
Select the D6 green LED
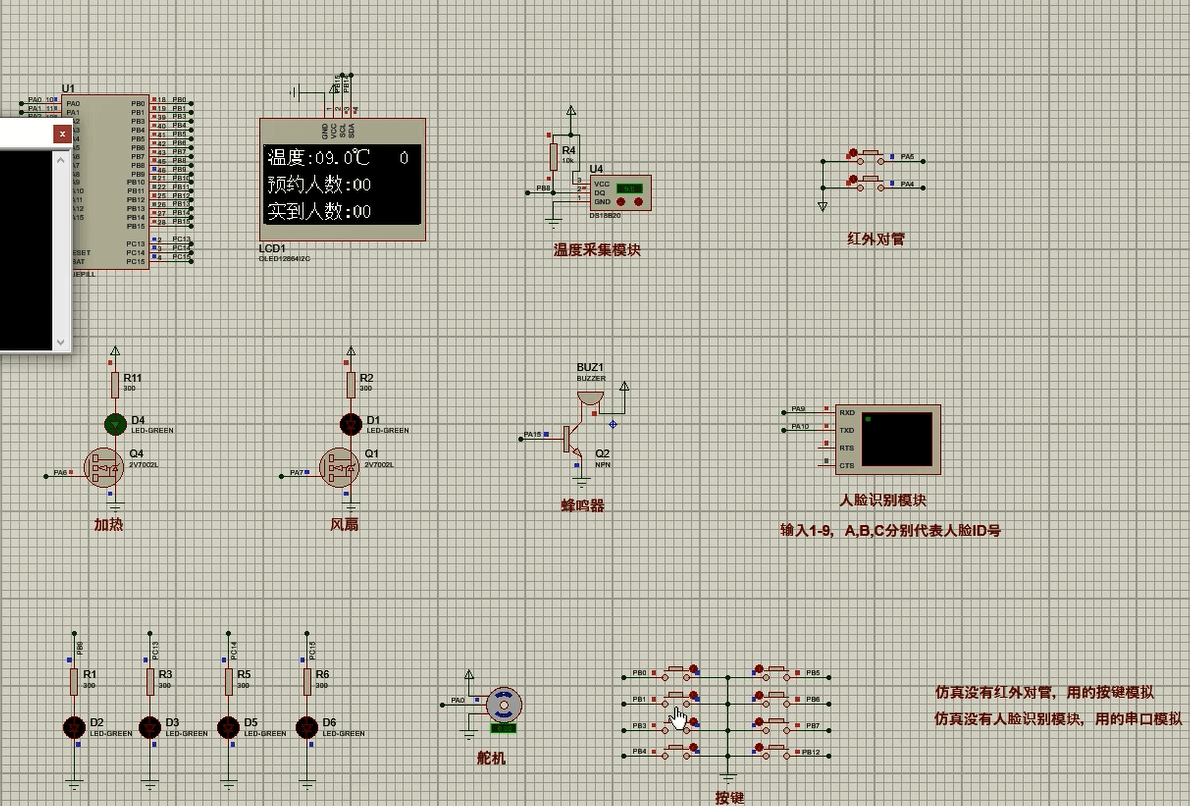coord(306,727)
